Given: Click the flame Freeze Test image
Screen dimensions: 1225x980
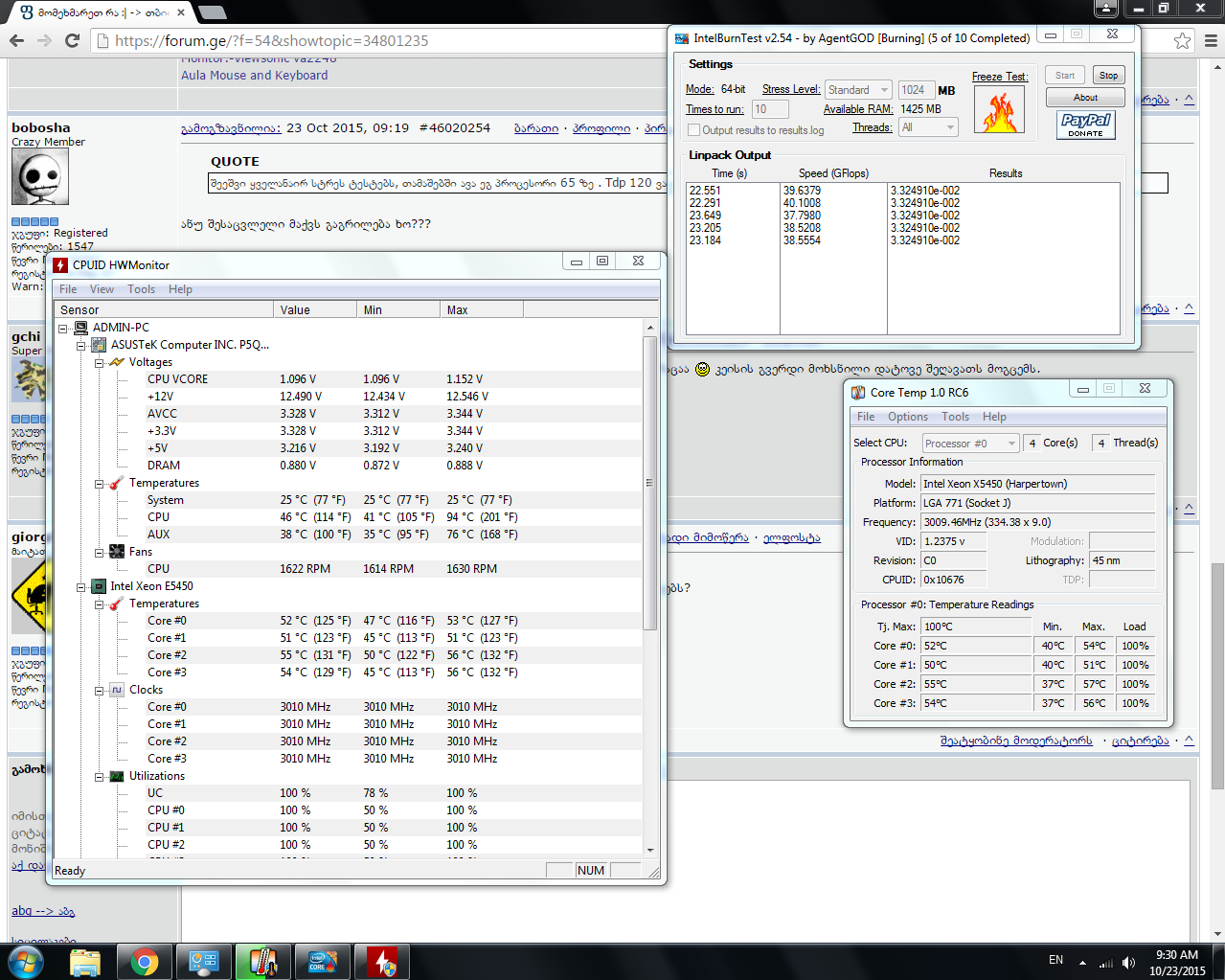Looking at the screenshot, I should click(999, 109).
